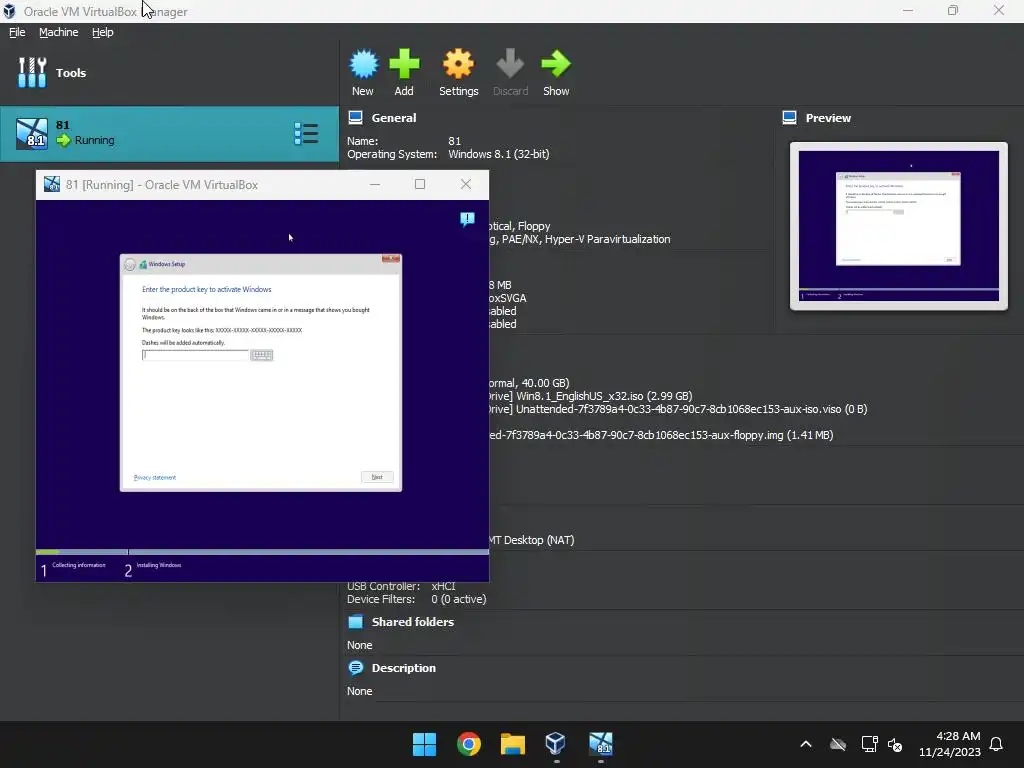Click the clock showing 4:28 AM
1024x768 pixels.
tap(958, 736)
